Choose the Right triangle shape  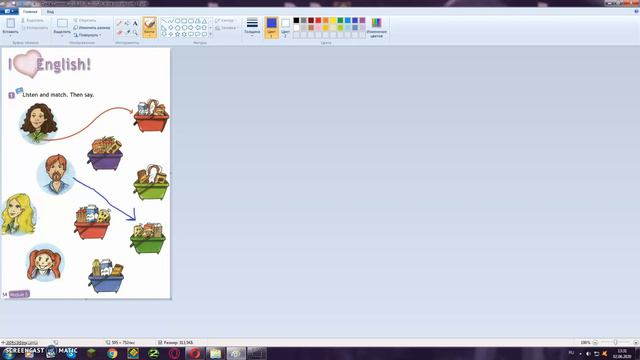coord(164,28)
